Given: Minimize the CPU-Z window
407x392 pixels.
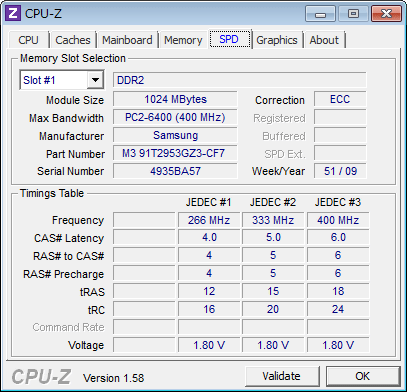Looking at the screenshot, I should [x=321, y=14].
